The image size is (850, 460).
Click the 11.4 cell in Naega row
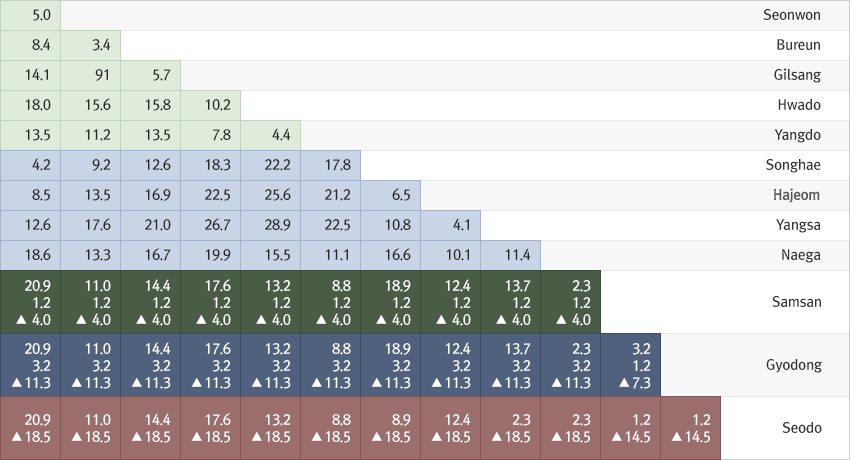coord(511,255)
